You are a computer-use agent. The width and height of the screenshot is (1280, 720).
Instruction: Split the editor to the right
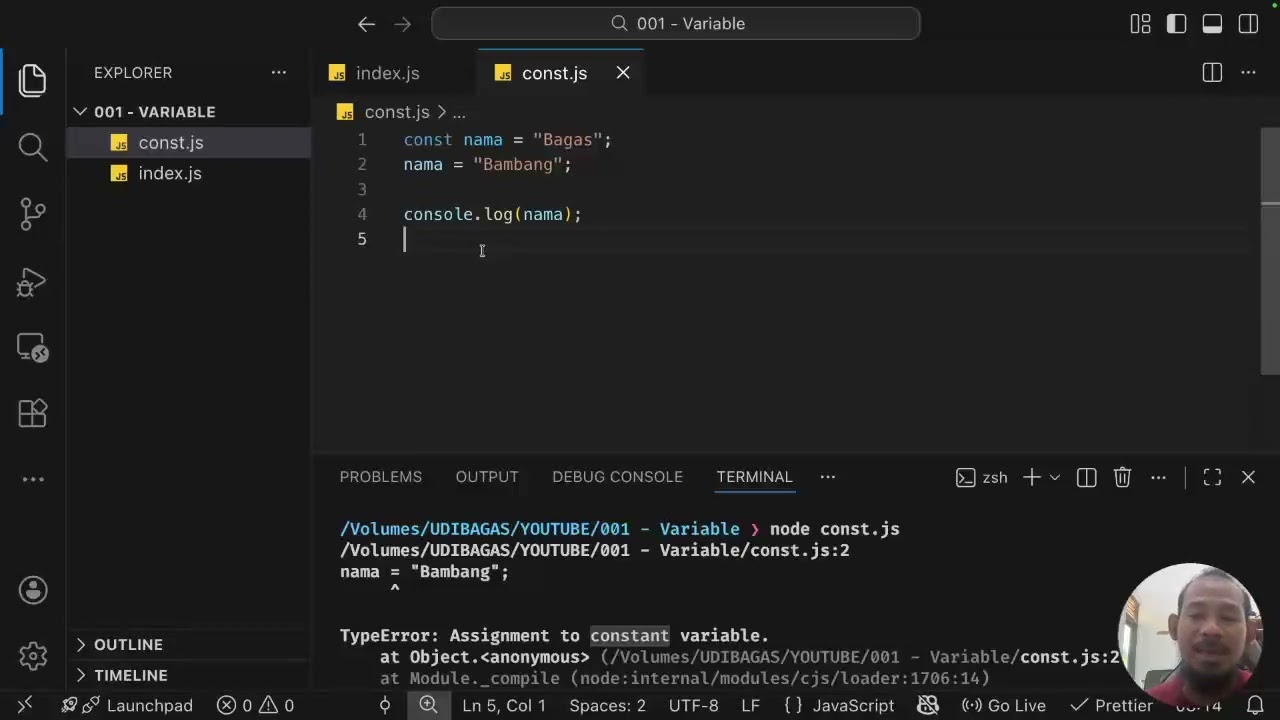click(1212, 73)
